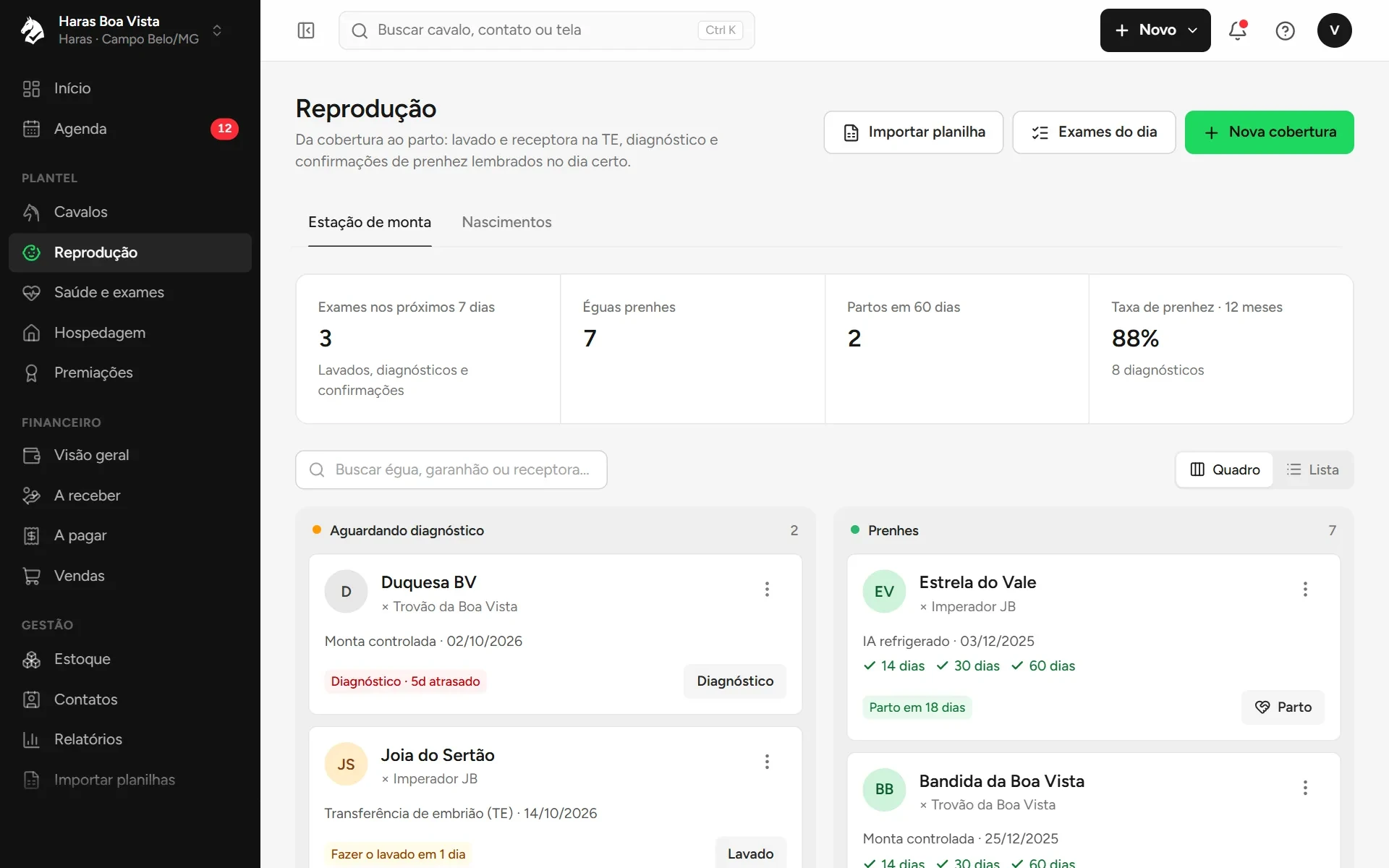Open the Novo dropdown button
The image size is (1389, 868).
click(1155, 30)
